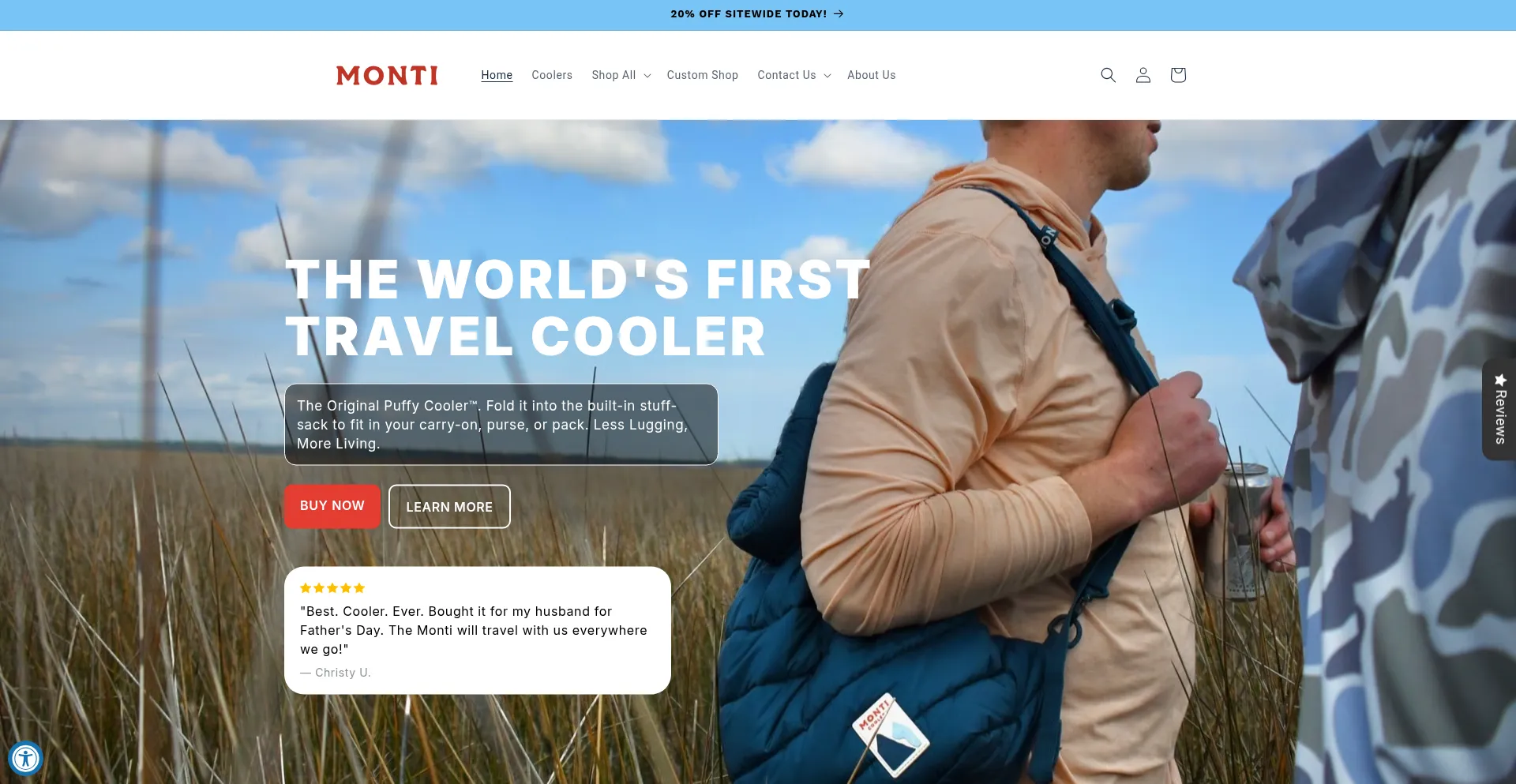Expand the Shop All dropdown

pos(621,75)
